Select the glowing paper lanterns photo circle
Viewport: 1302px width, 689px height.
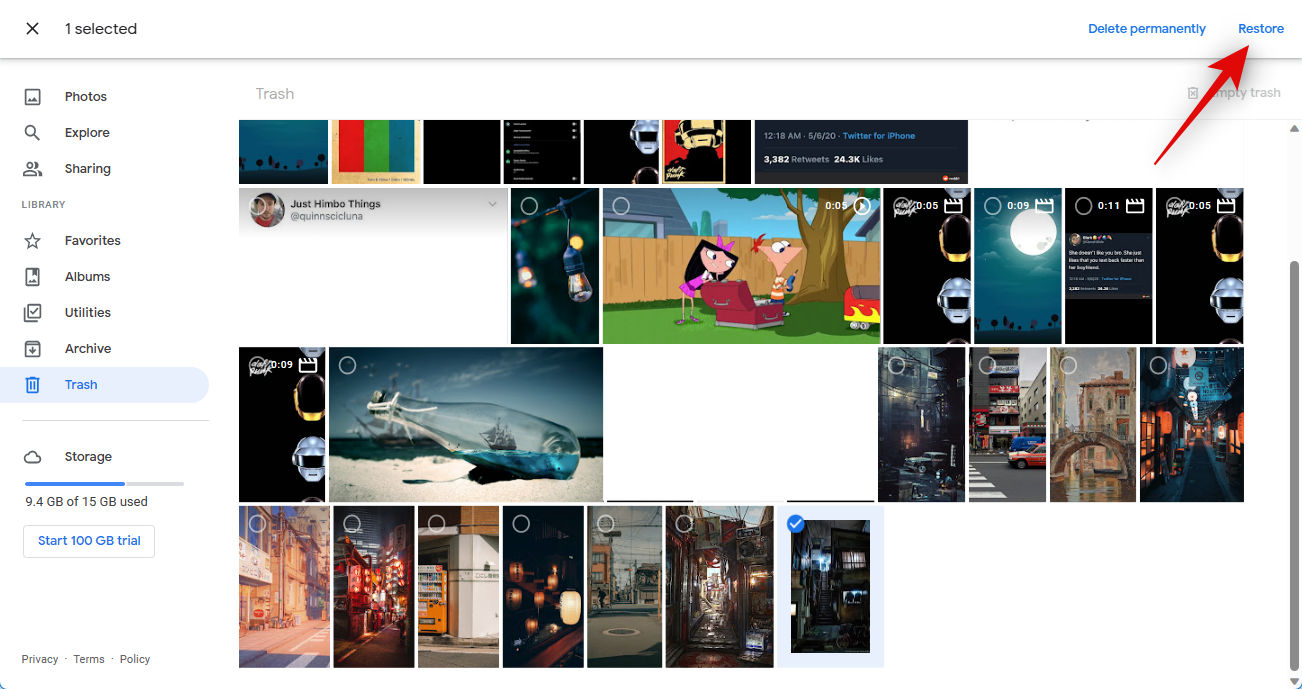521,523
